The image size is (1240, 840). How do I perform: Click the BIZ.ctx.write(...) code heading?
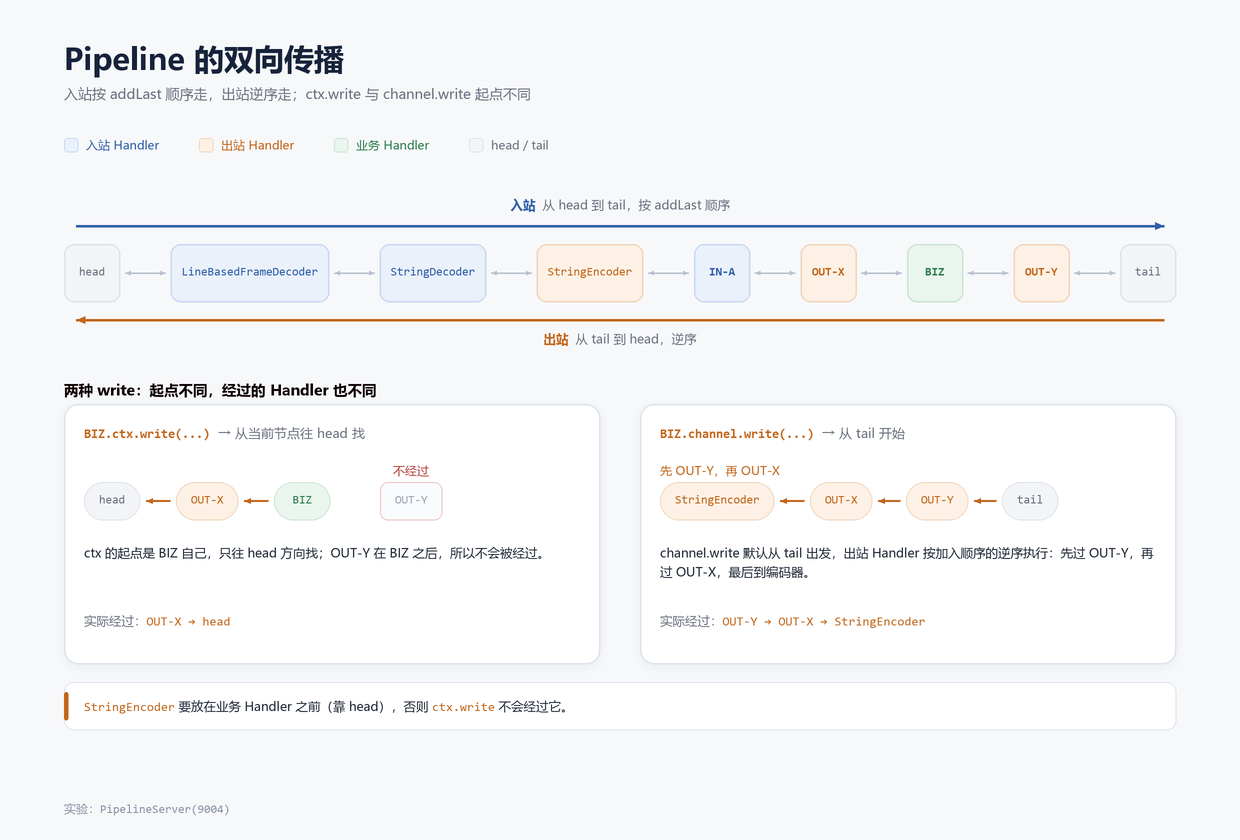pos(147,434)
